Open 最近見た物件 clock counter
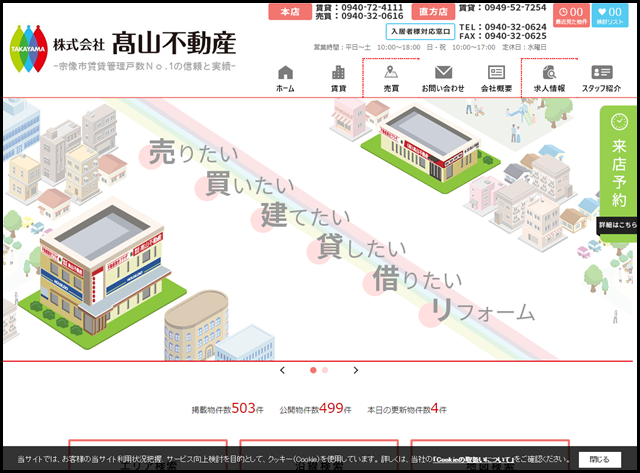Screen dimensions: 640x473 [x=571, y=15]
